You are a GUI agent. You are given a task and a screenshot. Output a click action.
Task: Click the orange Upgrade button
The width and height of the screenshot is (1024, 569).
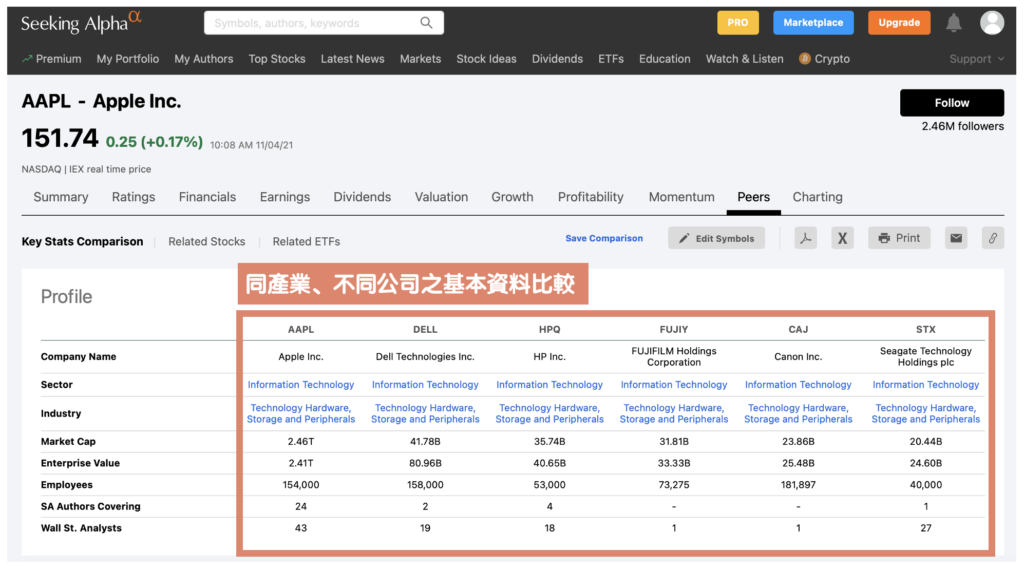[899, 23]
